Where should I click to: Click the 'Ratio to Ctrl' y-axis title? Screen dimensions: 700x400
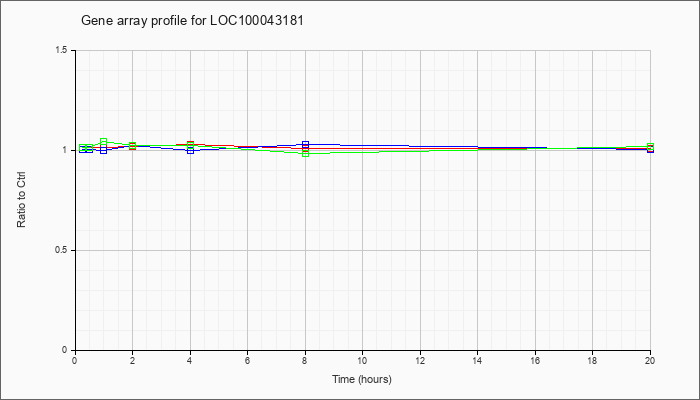21,202
